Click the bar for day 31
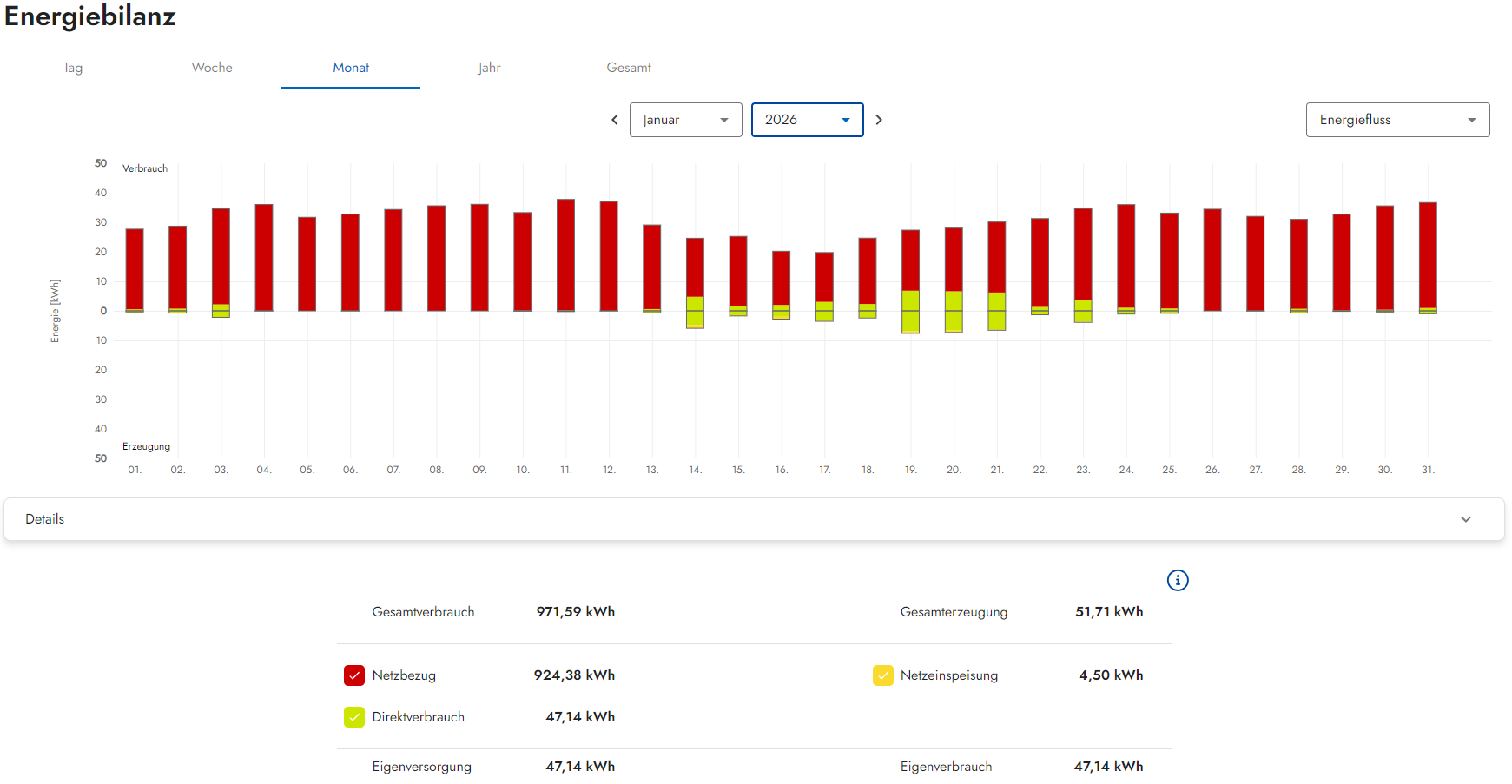This screenshot has width=1512, height=784. point(1427,255)
